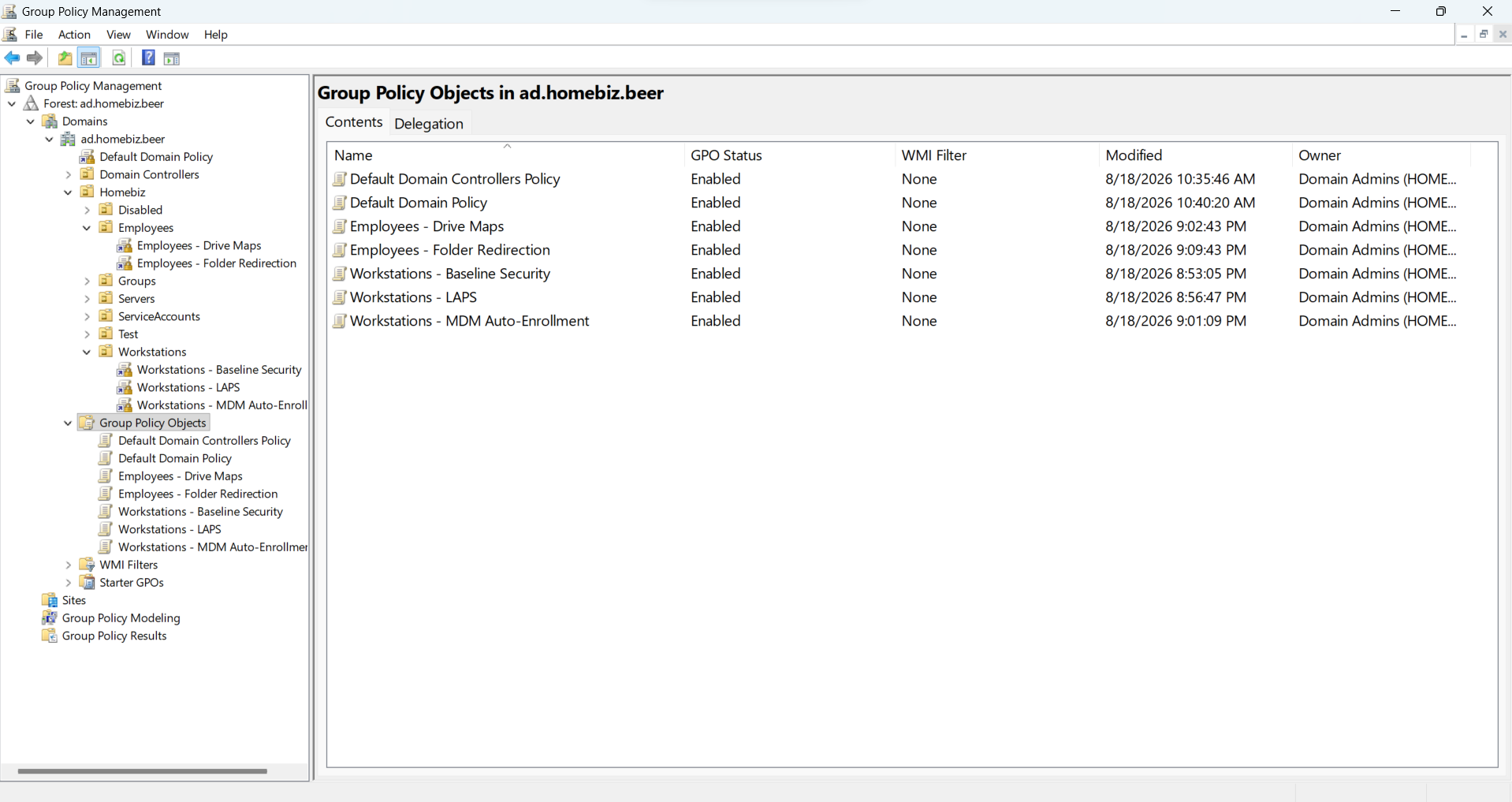Open the Action menu
Screen dimensions: 1512x802
pos(74,35)
